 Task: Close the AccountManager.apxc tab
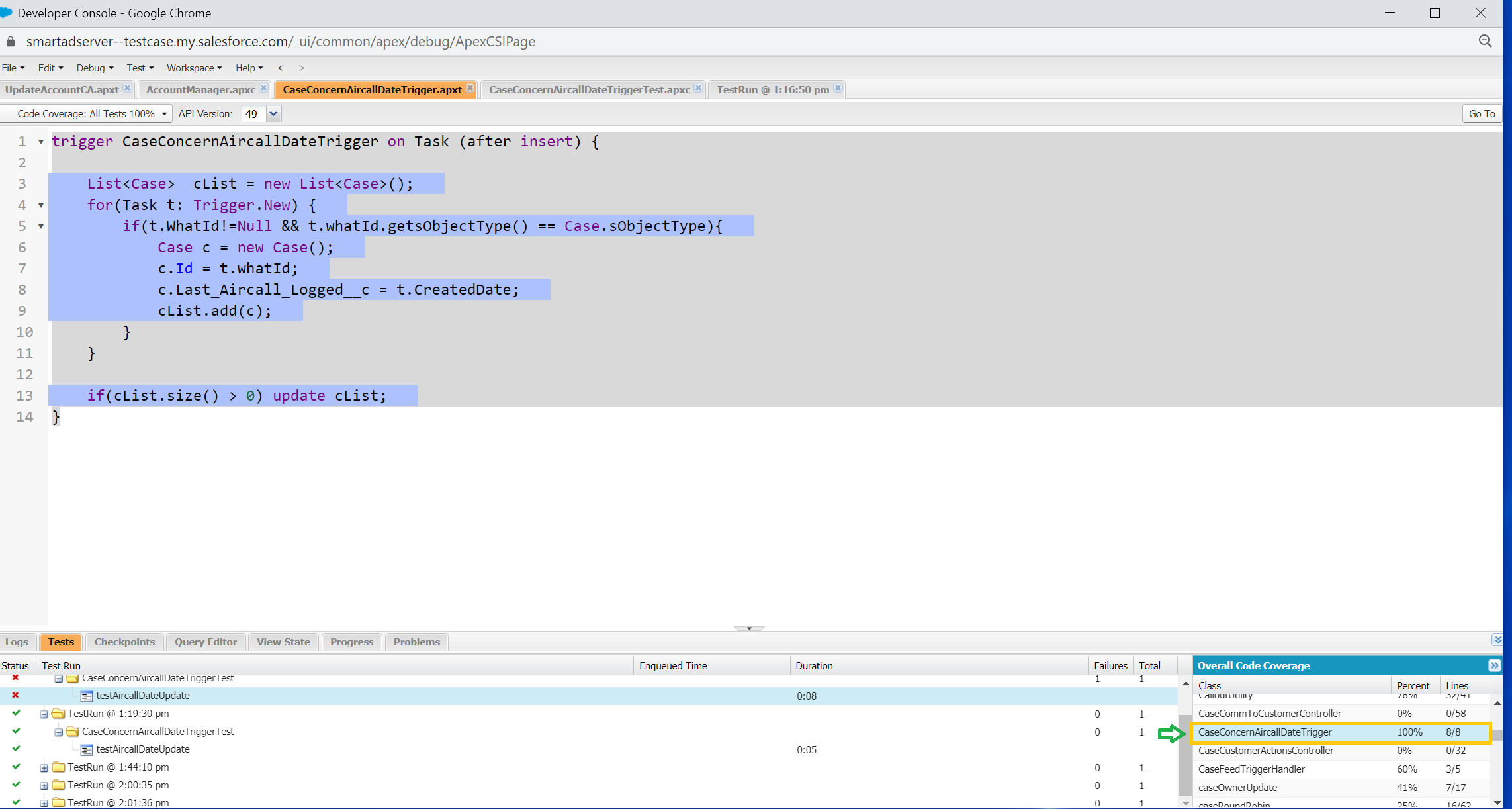264,88
